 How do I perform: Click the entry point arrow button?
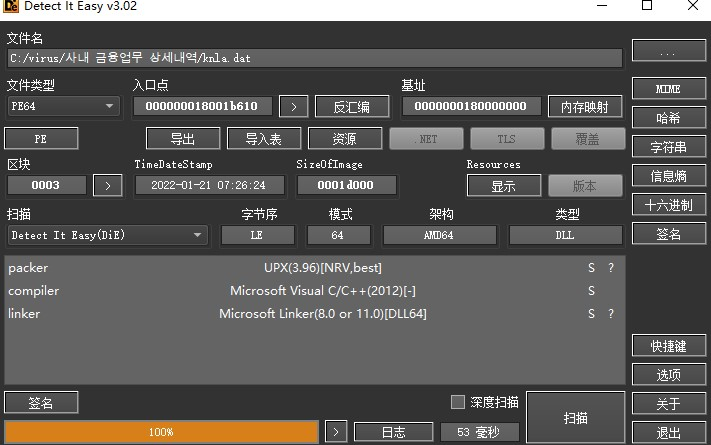[x=293, y=107]
